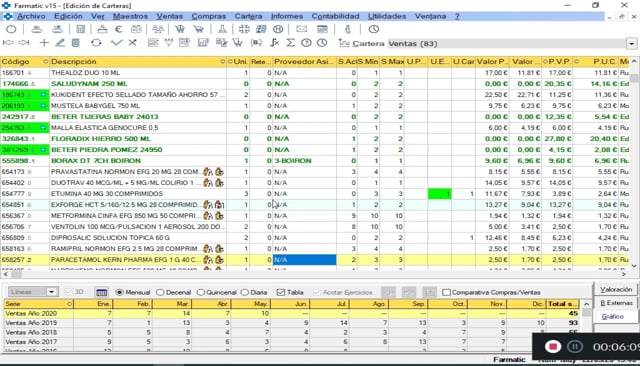Viewport: 640px width, 366px height.
Task: Click the clock icon in top toolbar
Action: 373,29
